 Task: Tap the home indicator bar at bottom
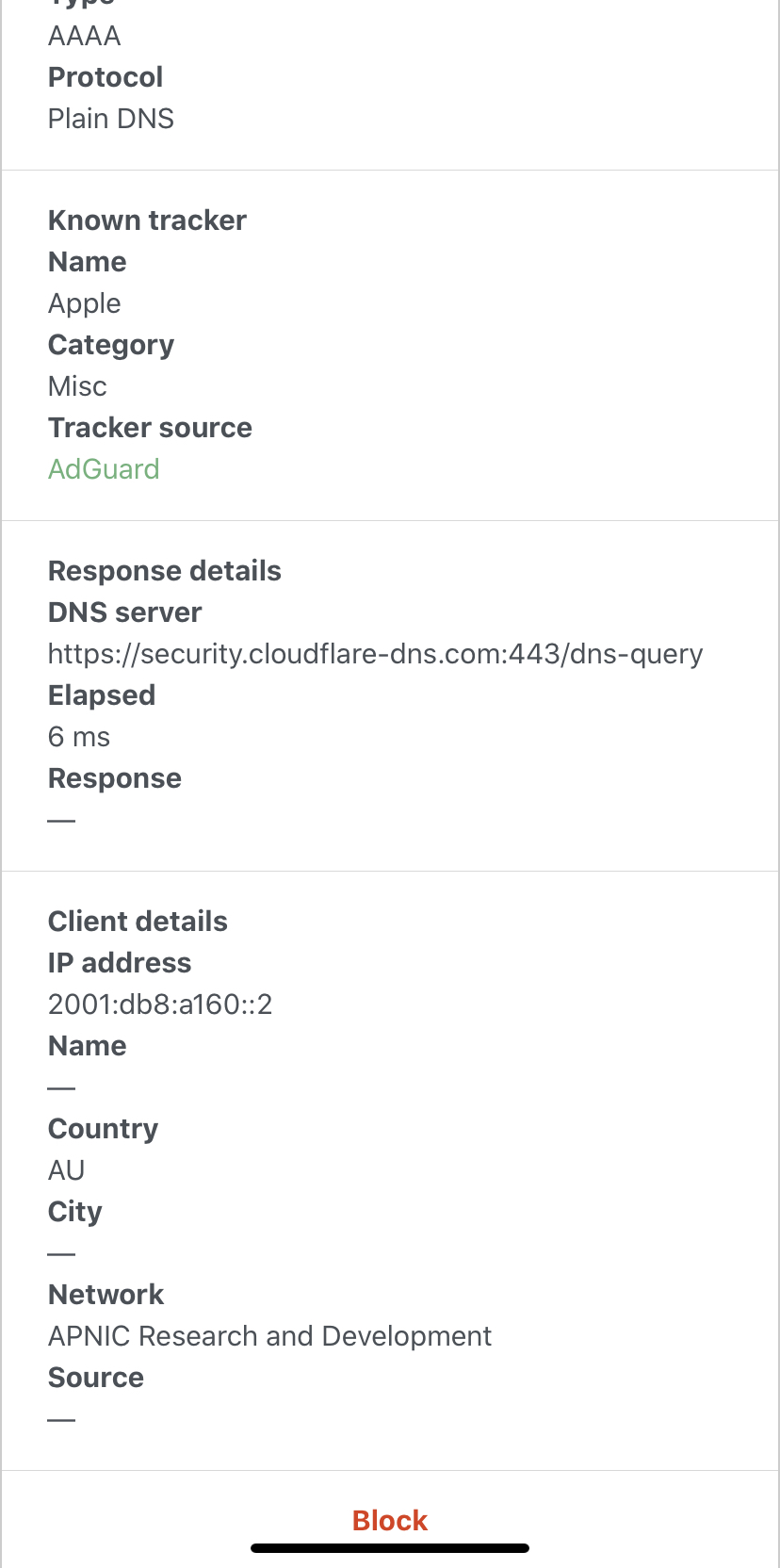click(389, 1545)
